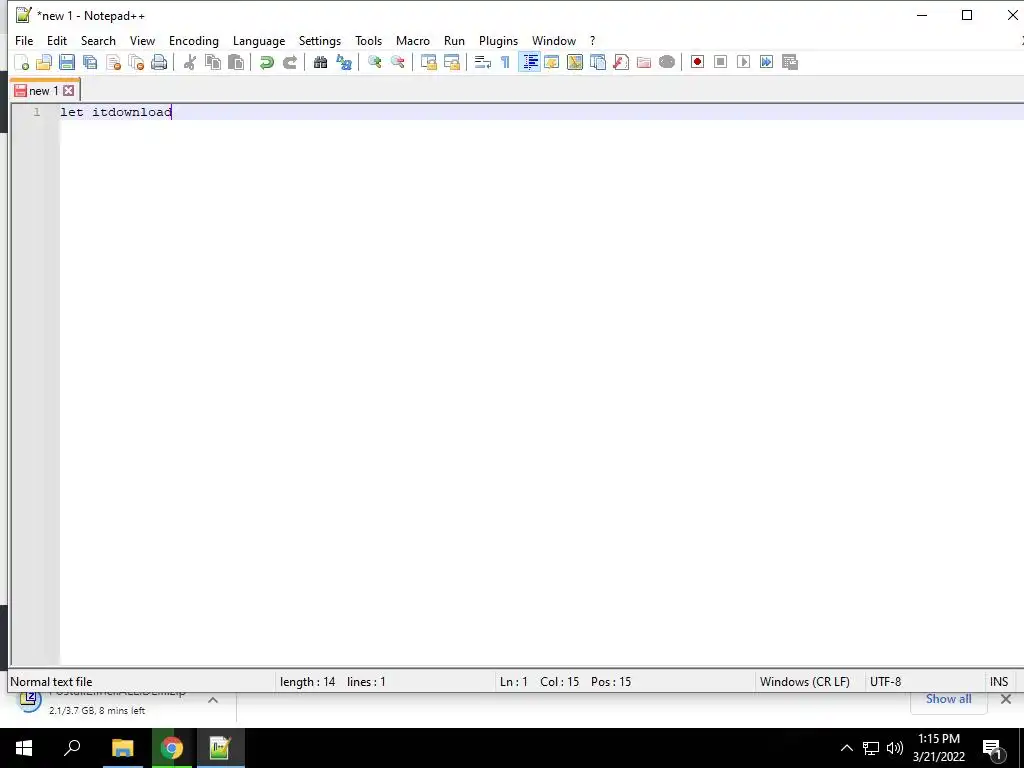Open the Edit menu
Viewport: 1024px width, 768px height.
coord(57,40)
